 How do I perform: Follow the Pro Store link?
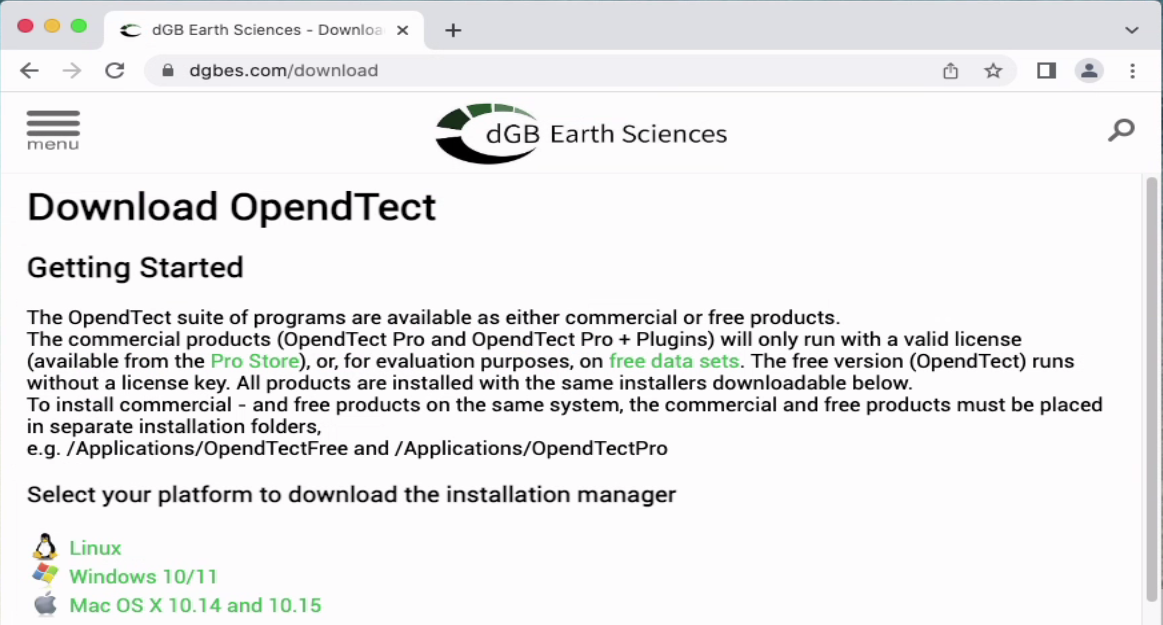coord(255,361)
